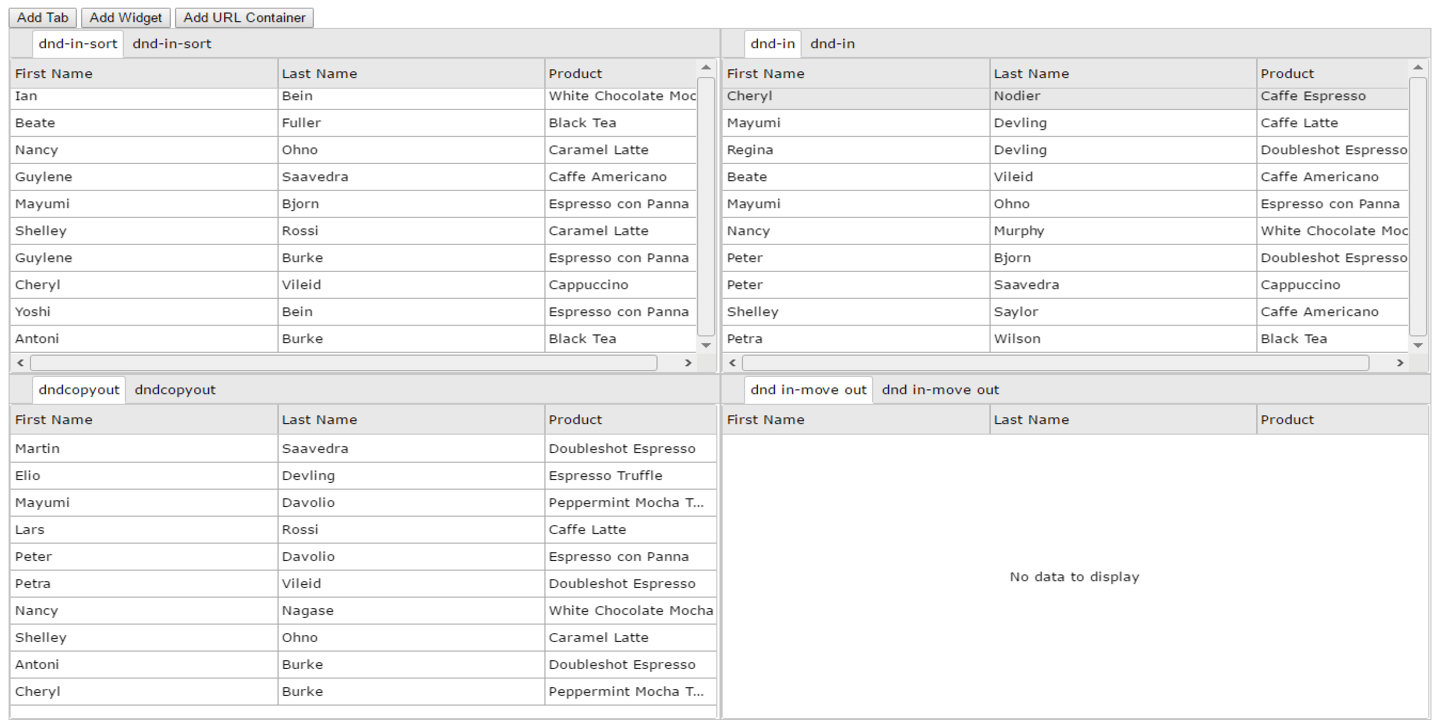Select the Martin first name cell
The width and height of the screenshot is (1440, 720).
click(x=144, y=449)
